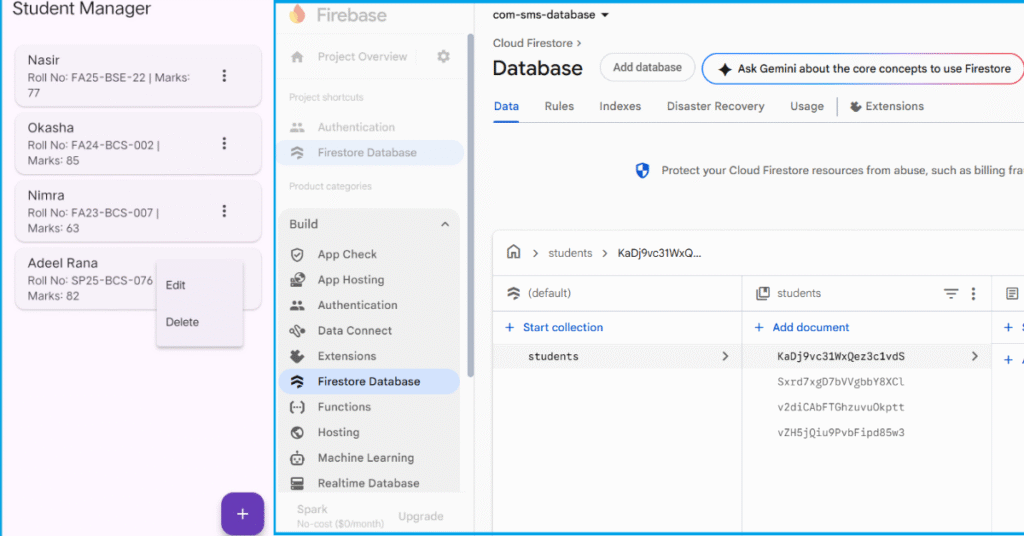Switch to the Rules tab
Image resolution: width=1024 pixels, height=536 pixels.
(559, 107)
